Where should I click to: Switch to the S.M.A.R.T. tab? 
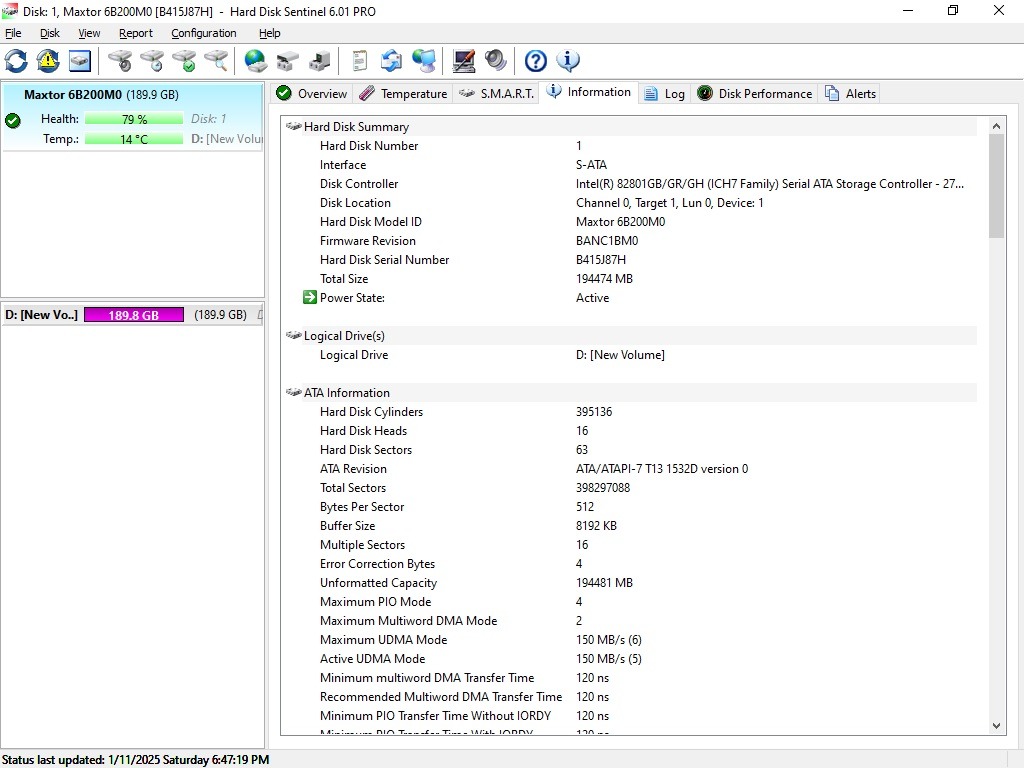tap(497, 94)
